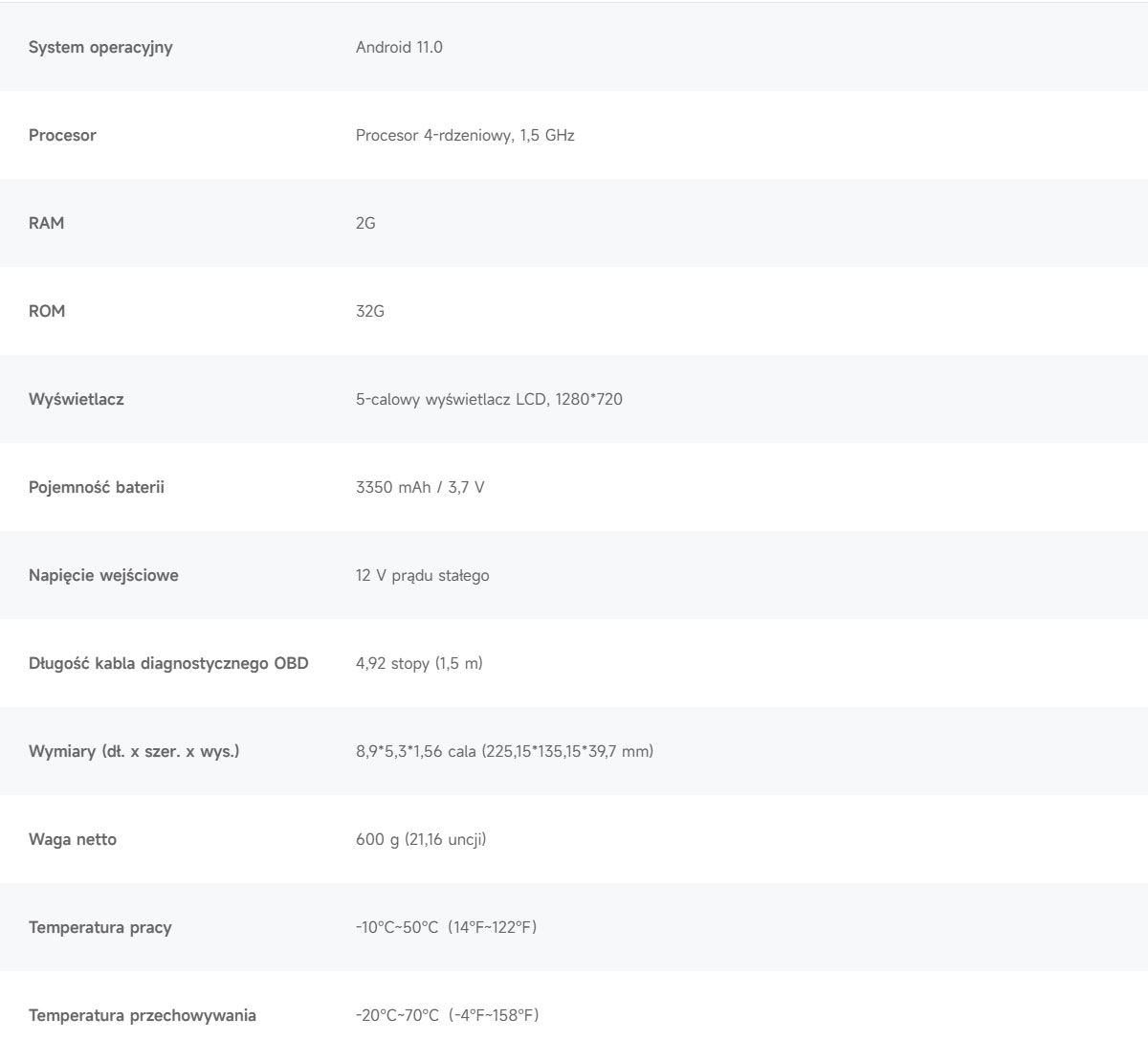1148x1062 pixels.
Task: Click the 600 g (21,16 uncji) value
Action: pos(421,839)
